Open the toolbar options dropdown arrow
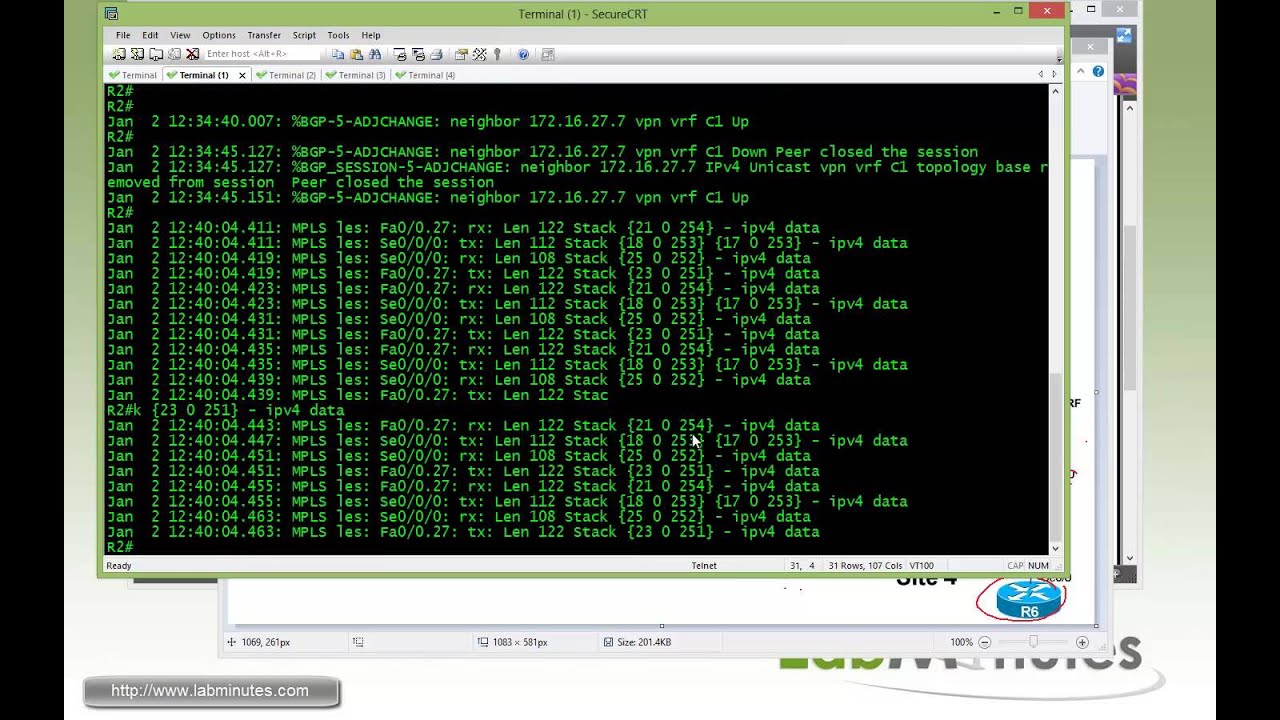Image resolution: width=1280 pixels, height=720 pixels. coord(1059,58)
